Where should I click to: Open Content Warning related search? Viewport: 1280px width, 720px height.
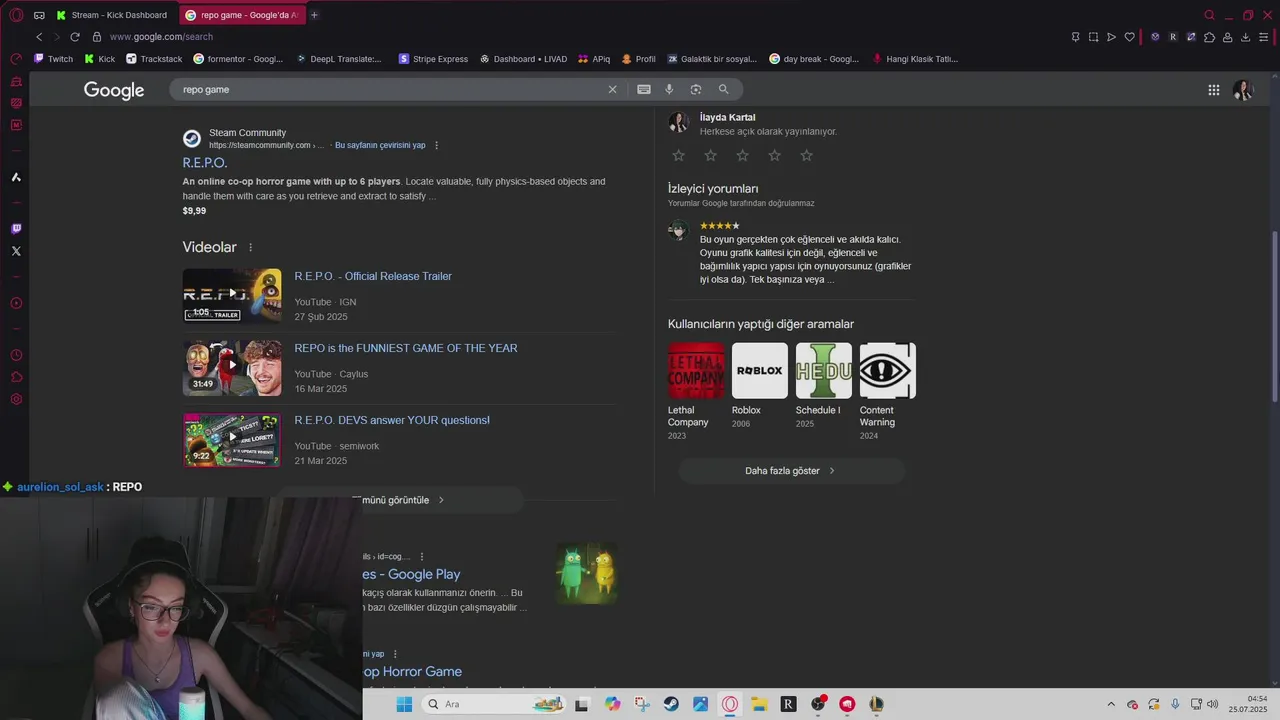[x=888, y=391]
